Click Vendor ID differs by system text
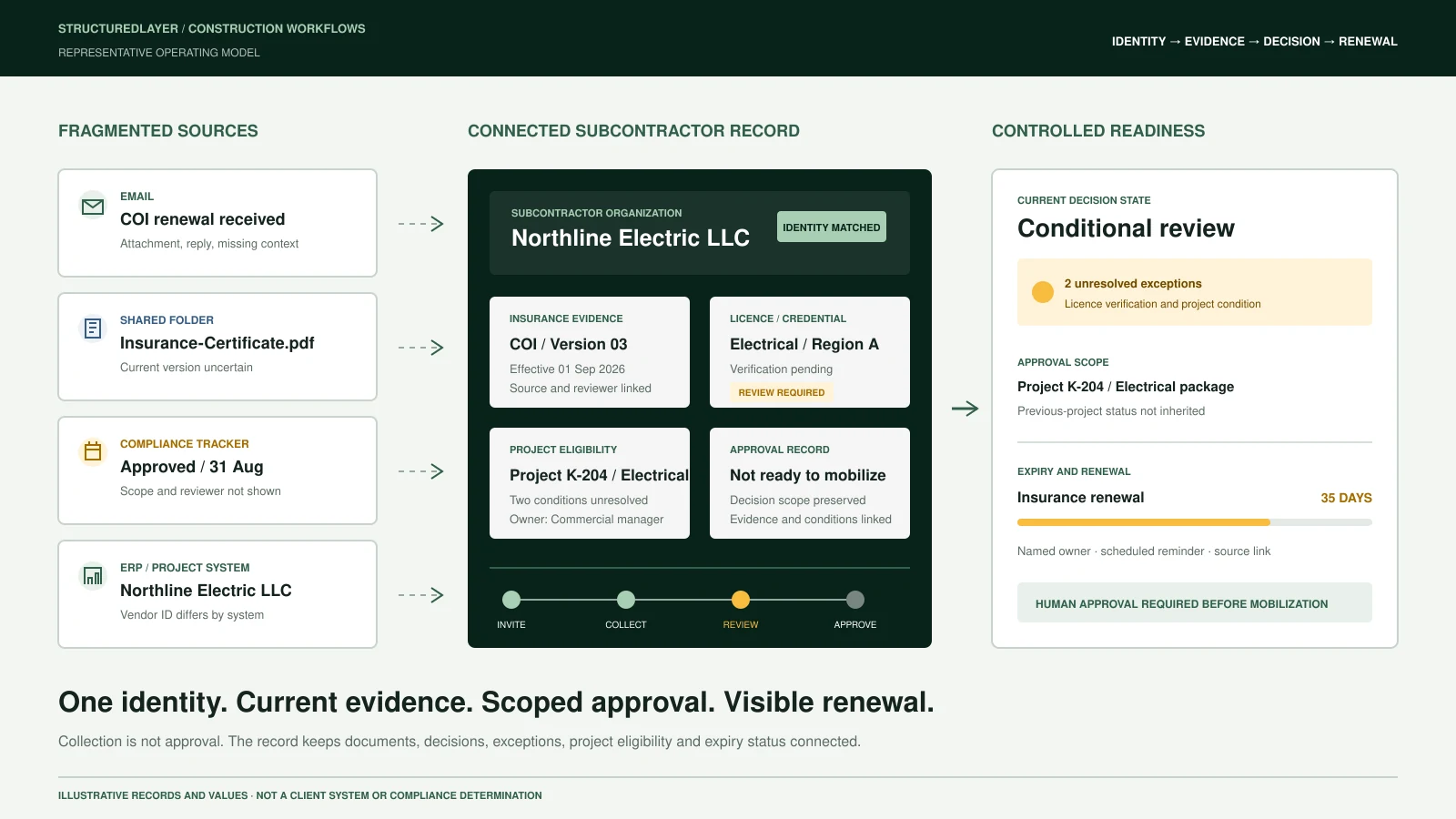This screenshot has height=819, width=1456. coord(192,615)
